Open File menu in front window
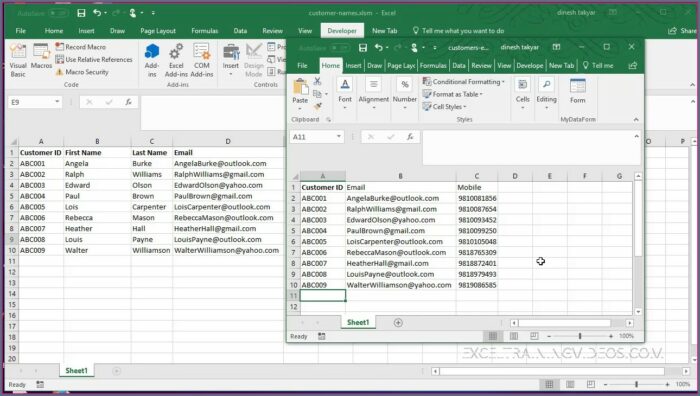 [x=302, y=65]
